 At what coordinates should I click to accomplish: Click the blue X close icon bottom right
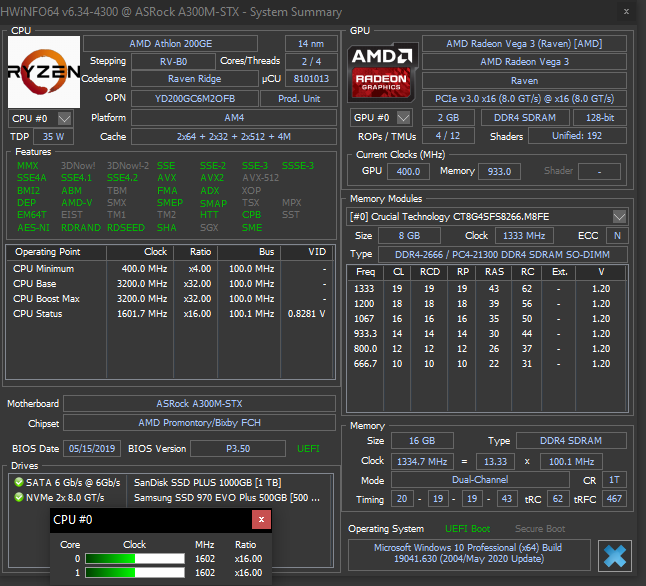(615, 556)
